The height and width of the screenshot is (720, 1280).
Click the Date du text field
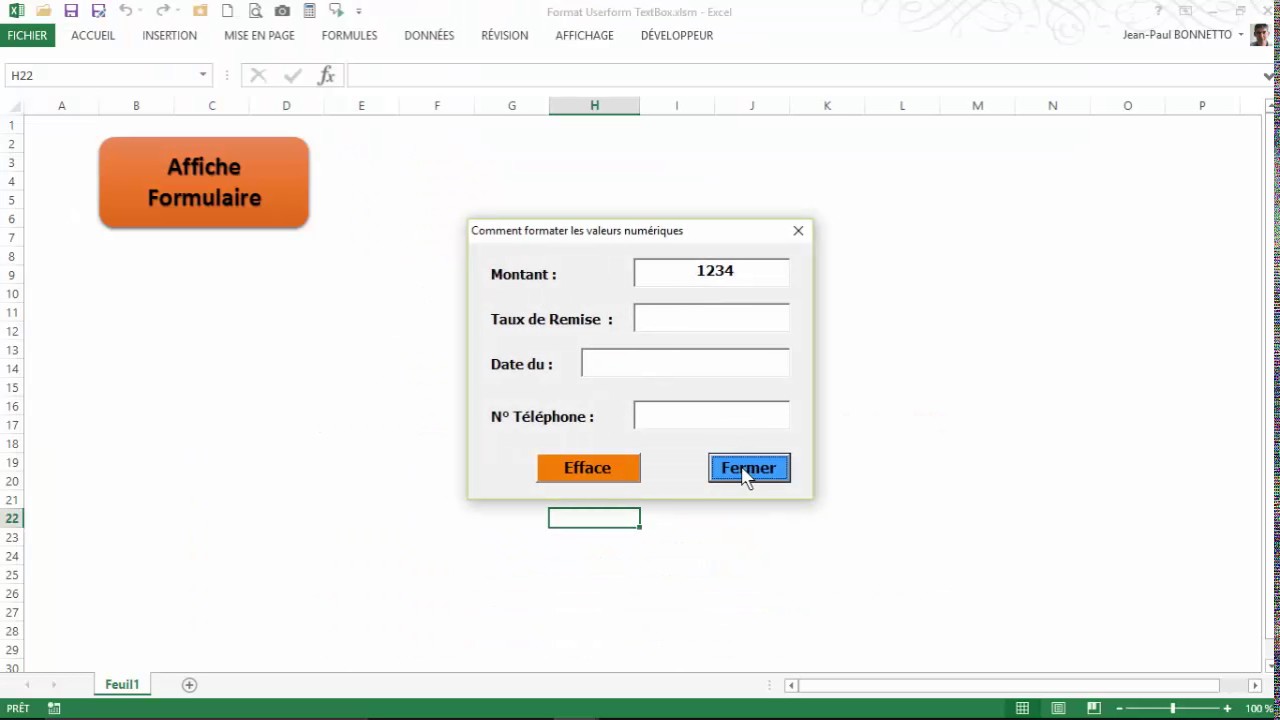[x=685, y=363]
